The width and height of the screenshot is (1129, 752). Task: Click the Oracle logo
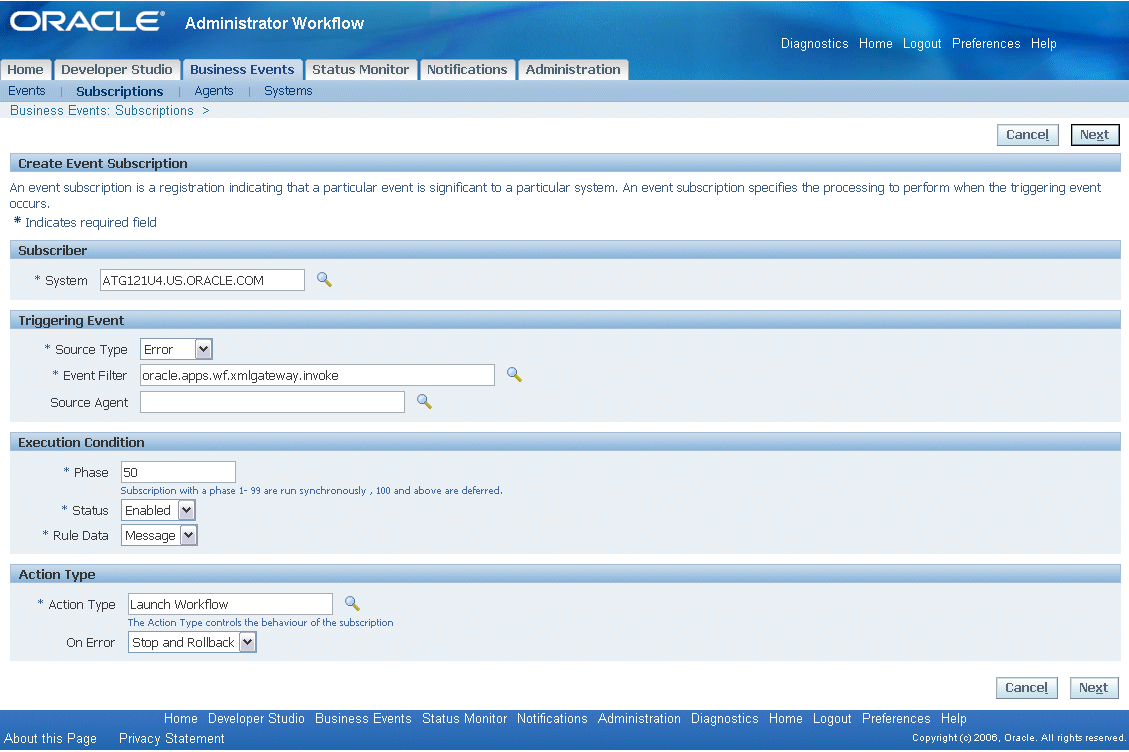tap(87, 22)
